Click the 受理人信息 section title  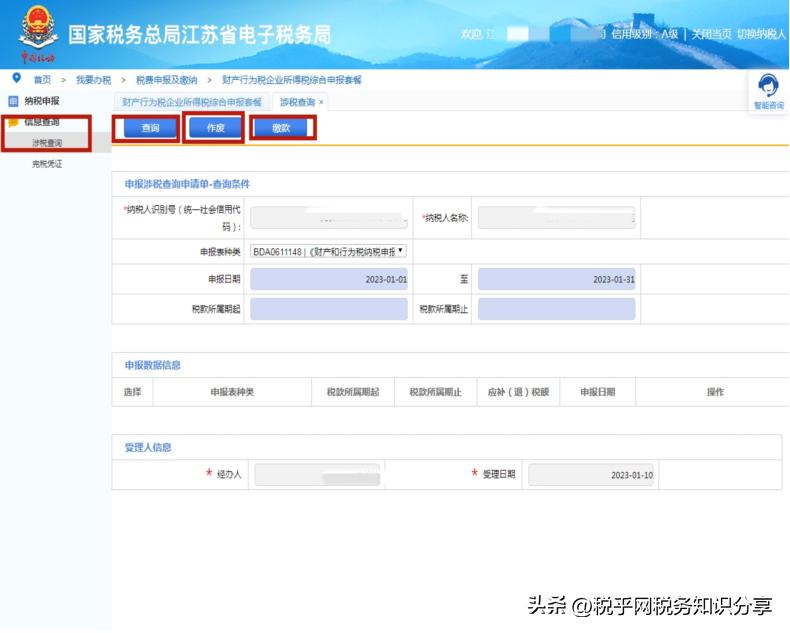(148, 448)
